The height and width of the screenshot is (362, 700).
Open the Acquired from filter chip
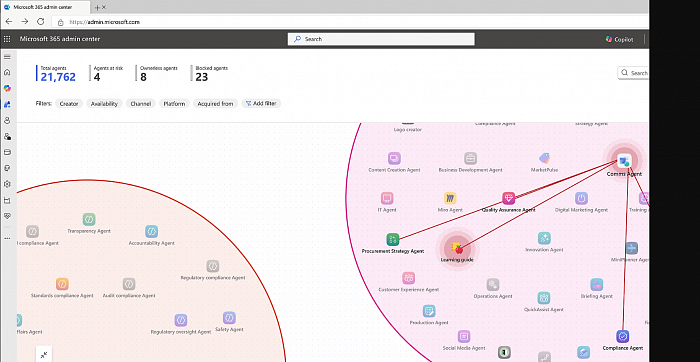point(215,104)
